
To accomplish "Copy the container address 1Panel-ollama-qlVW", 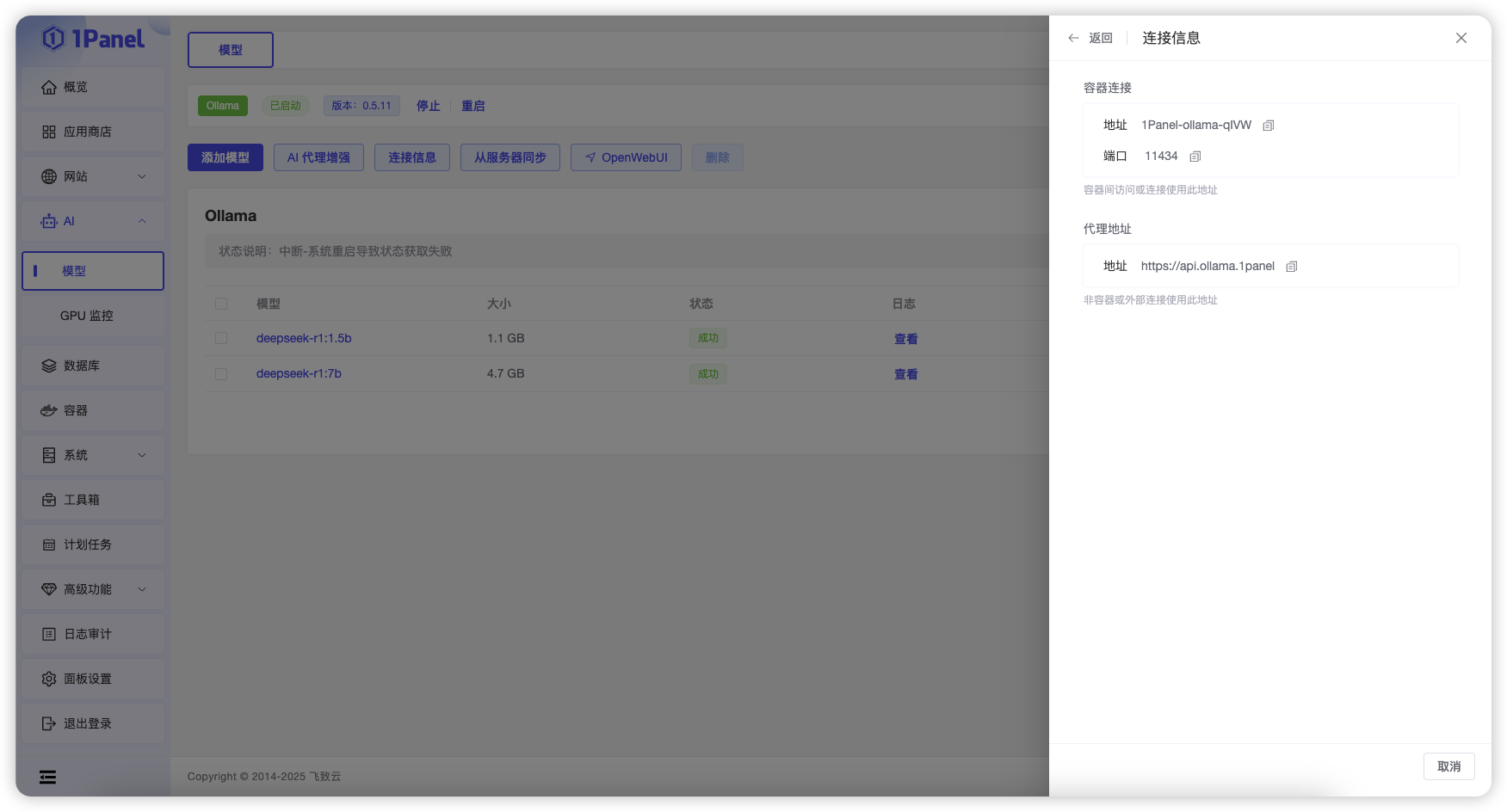I will (x=1268, y=126).
